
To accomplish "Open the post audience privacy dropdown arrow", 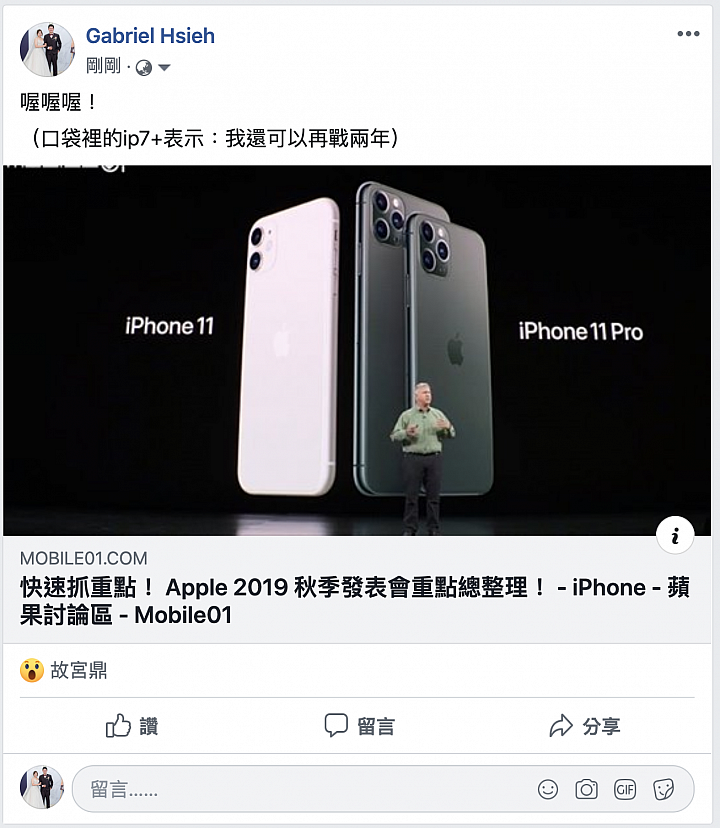I will coord(164,67).
